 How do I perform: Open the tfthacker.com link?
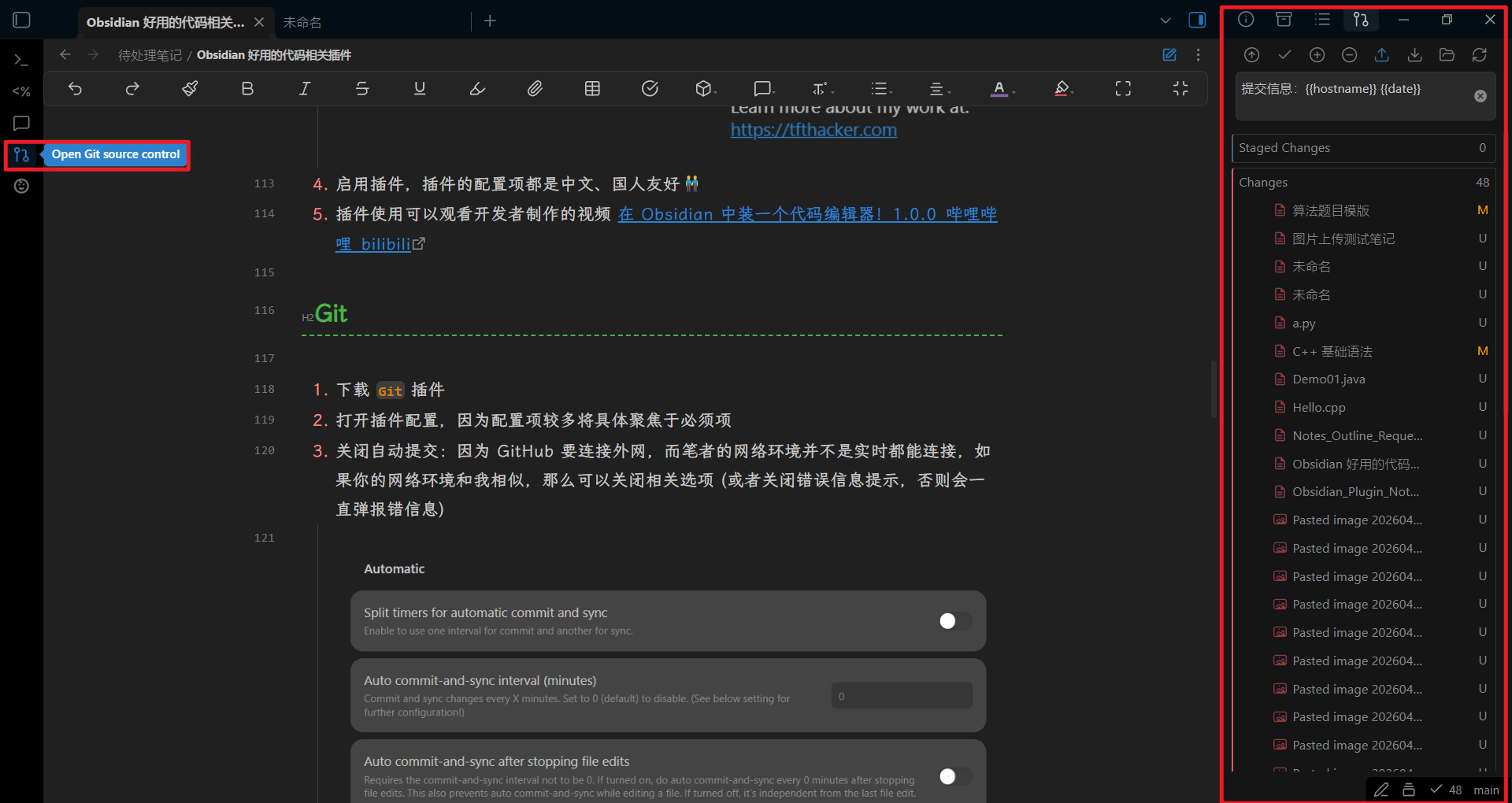coord(813,130)
